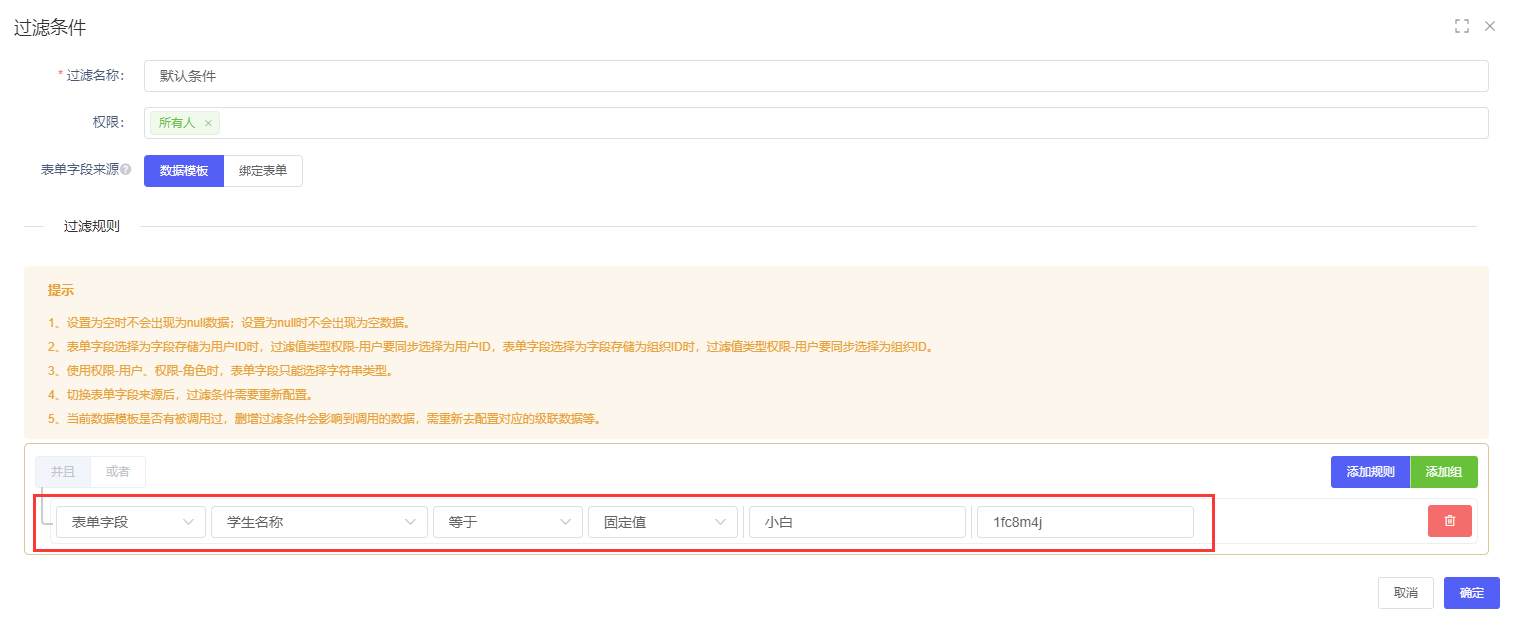Click the 添加规则 button

coord(1370,472)
